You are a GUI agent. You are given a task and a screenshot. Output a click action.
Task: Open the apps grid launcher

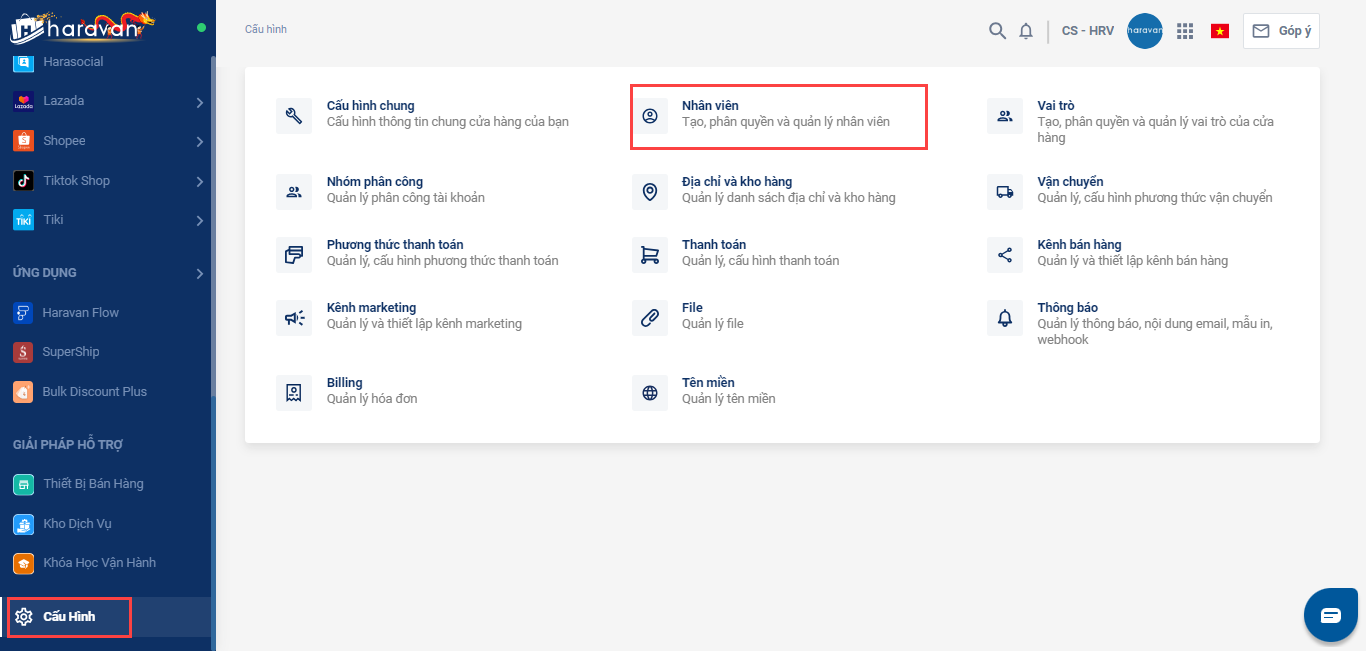pos(1185,31)
